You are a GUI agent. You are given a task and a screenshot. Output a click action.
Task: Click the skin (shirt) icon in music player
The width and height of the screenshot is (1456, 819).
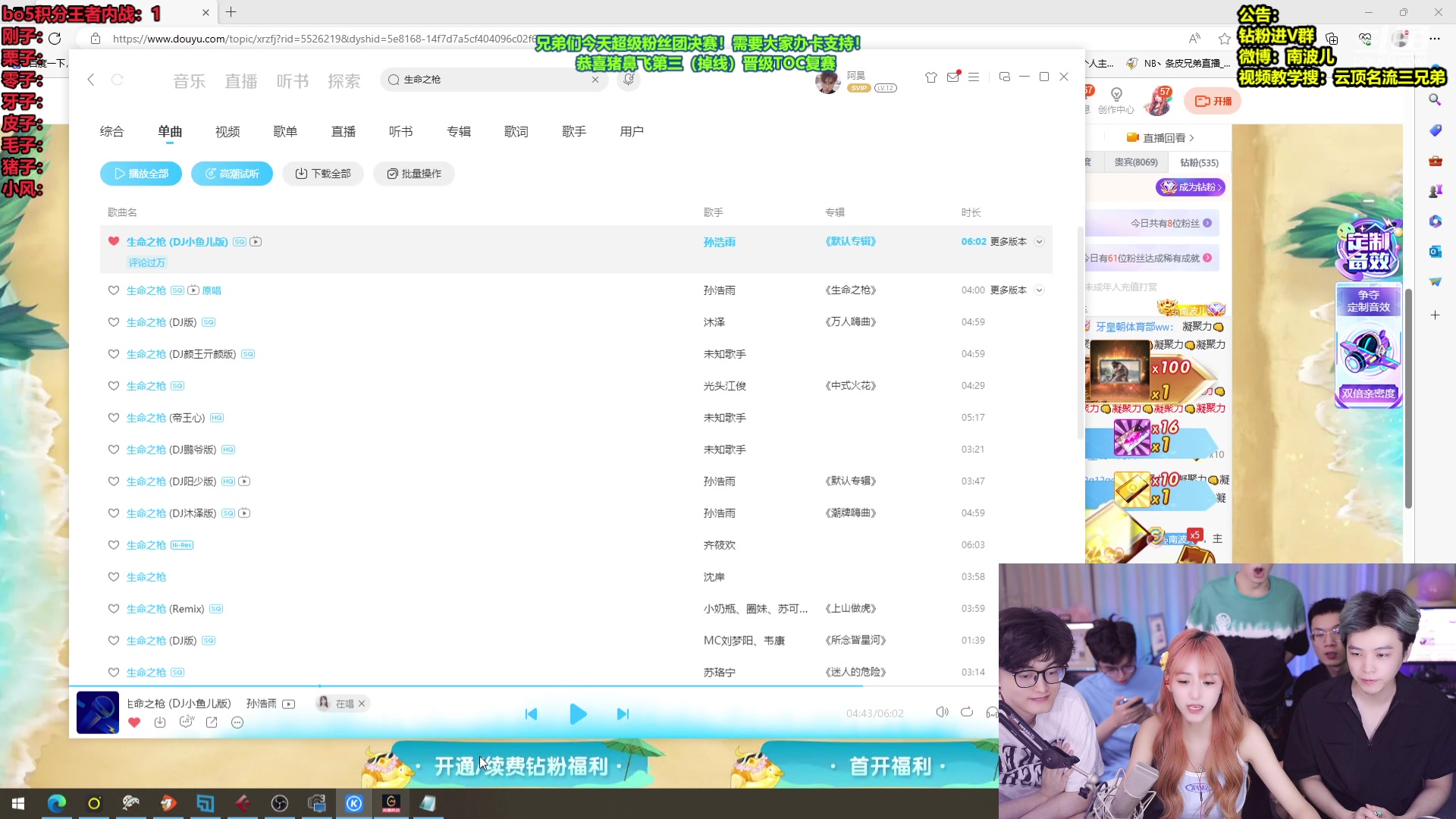tap(931, 77)
